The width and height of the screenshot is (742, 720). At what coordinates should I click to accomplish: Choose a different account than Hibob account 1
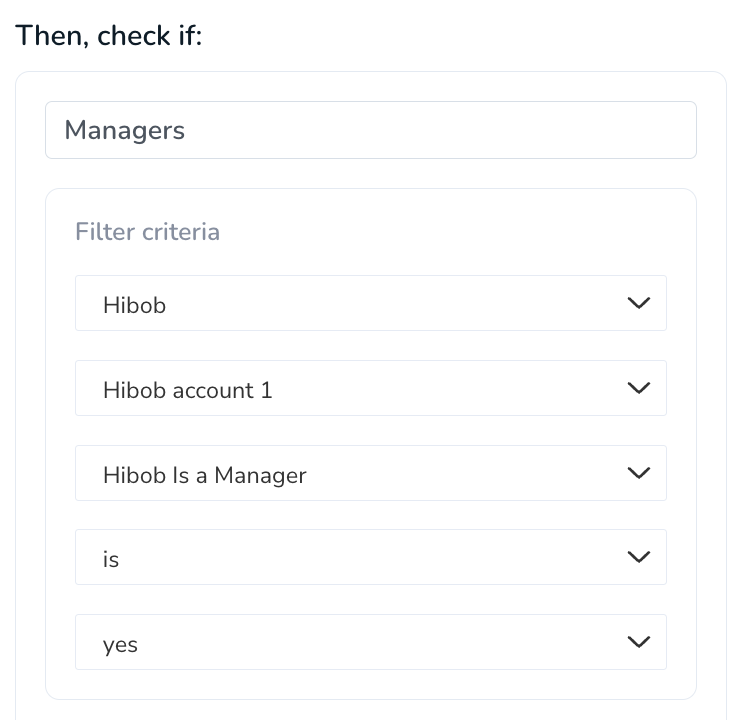371,388
